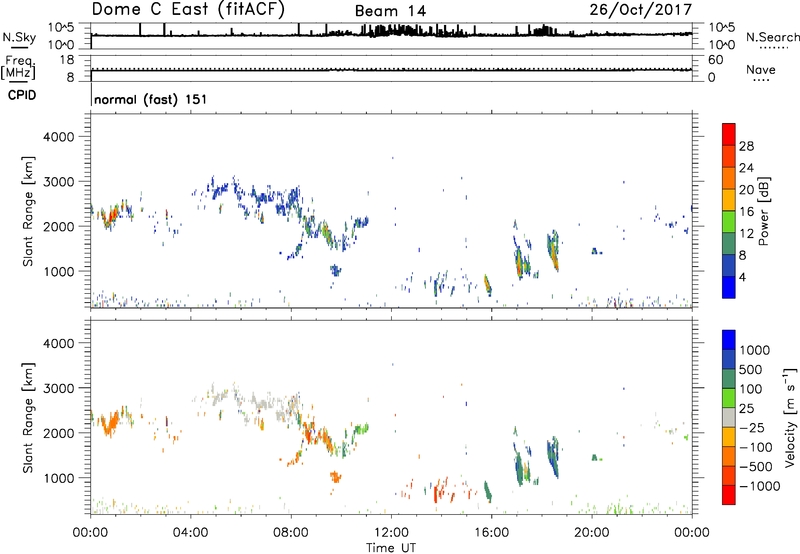Viewport: 800px width, 554px height.
Task: Click the '16' tick on the Power colorbar
Action: click(x=746, y=212)
